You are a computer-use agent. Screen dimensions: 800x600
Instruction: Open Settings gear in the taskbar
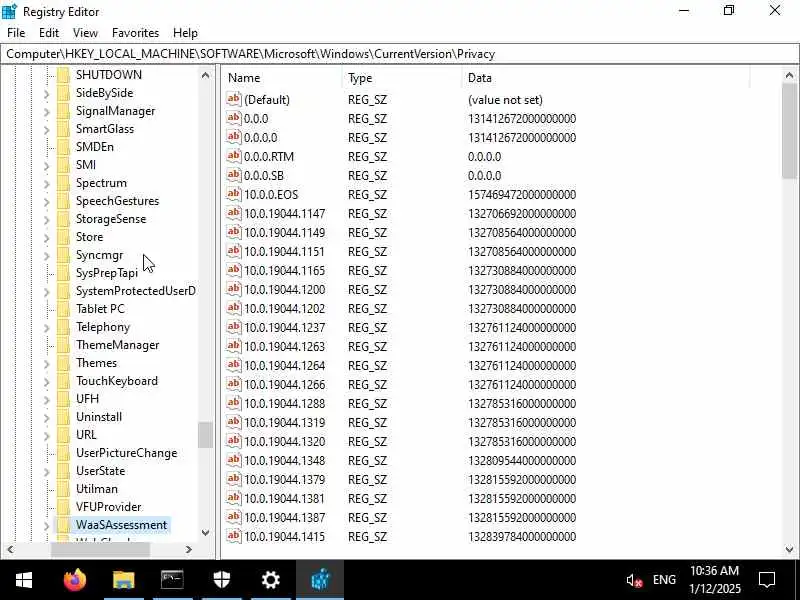(x=270, y=580)
